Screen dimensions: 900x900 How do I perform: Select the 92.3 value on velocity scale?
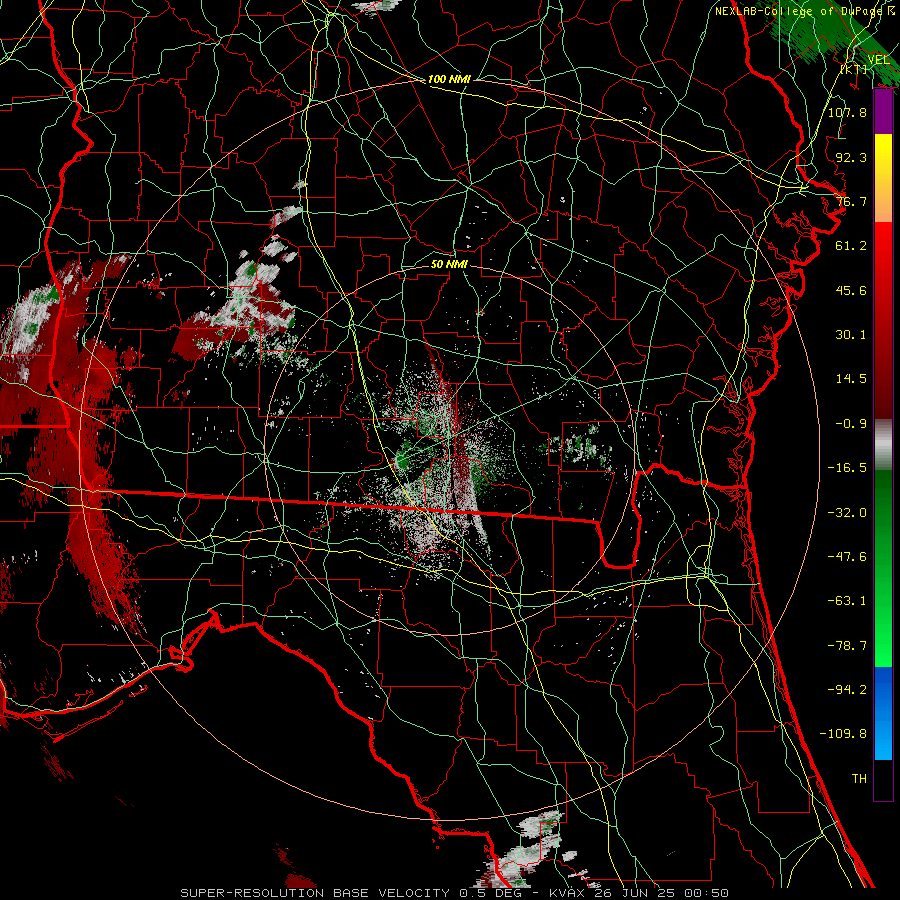(x=851, y=157)
